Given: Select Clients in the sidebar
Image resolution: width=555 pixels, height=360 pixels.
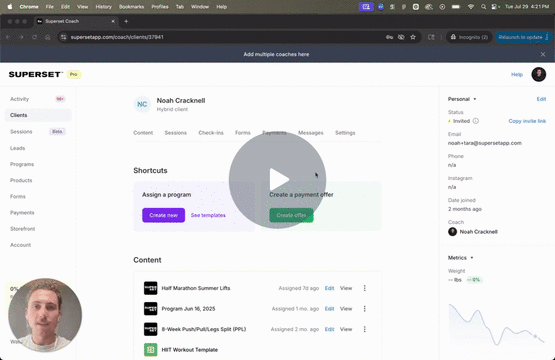Looking at the screenshot, I should tap(38, 115).
